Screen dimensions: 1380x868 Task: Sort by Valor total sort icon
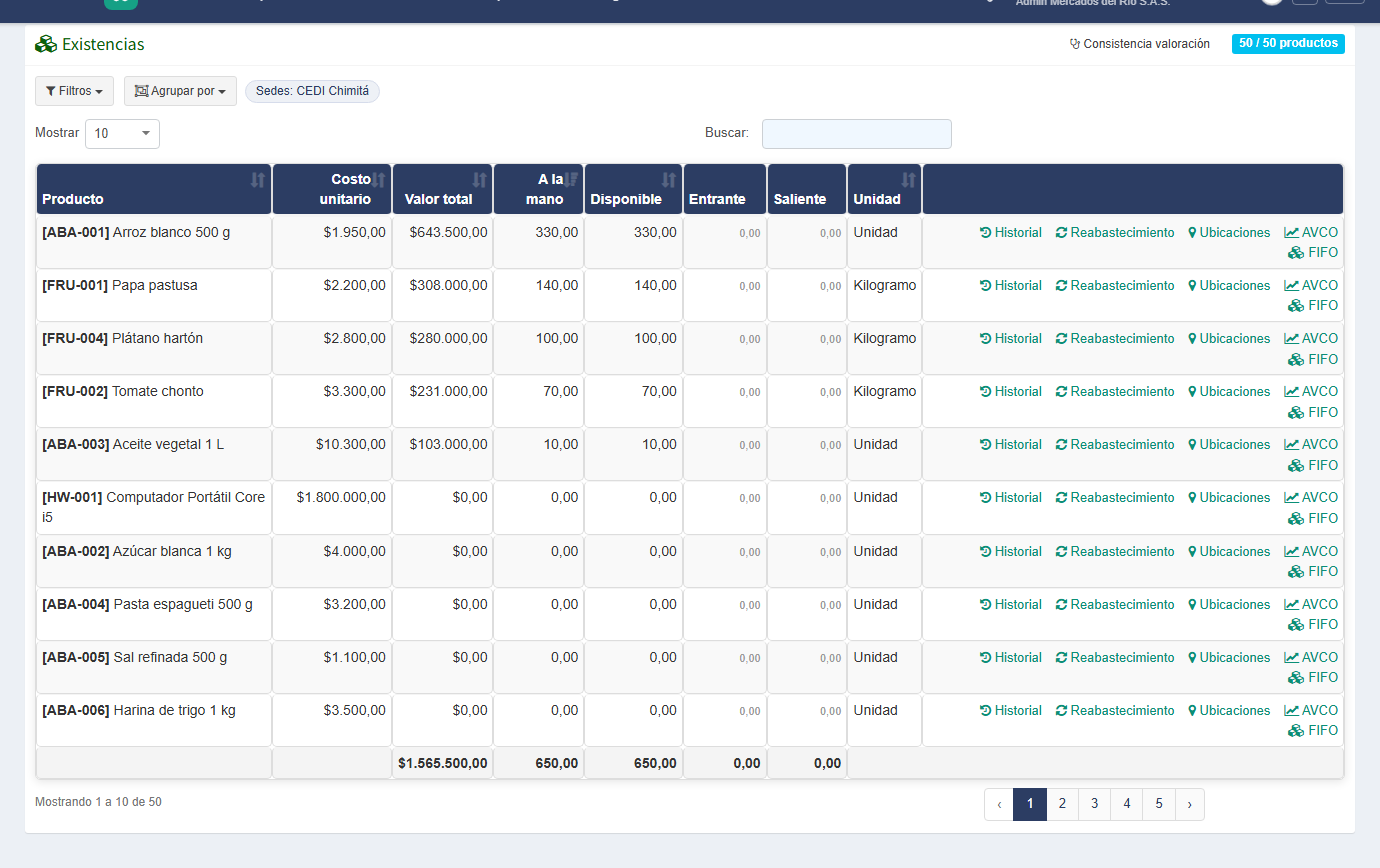coord(479,180)
